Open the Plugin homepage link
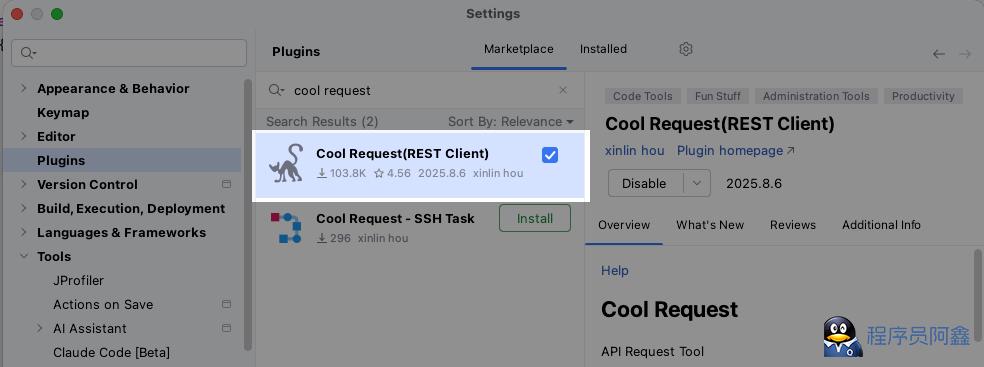This screenshot has height=367, width=984. [735, 151]
